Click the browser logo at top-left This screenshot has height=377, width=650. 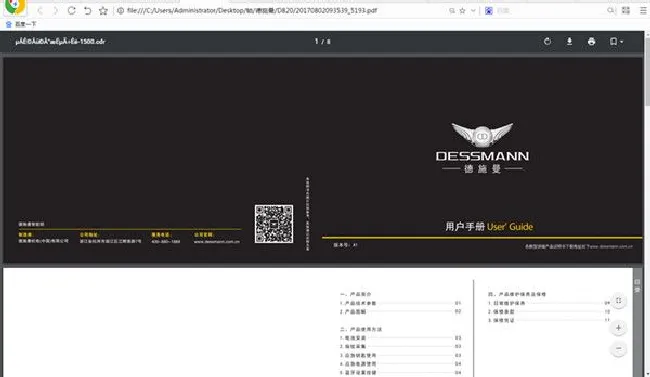tap(15, 6)
